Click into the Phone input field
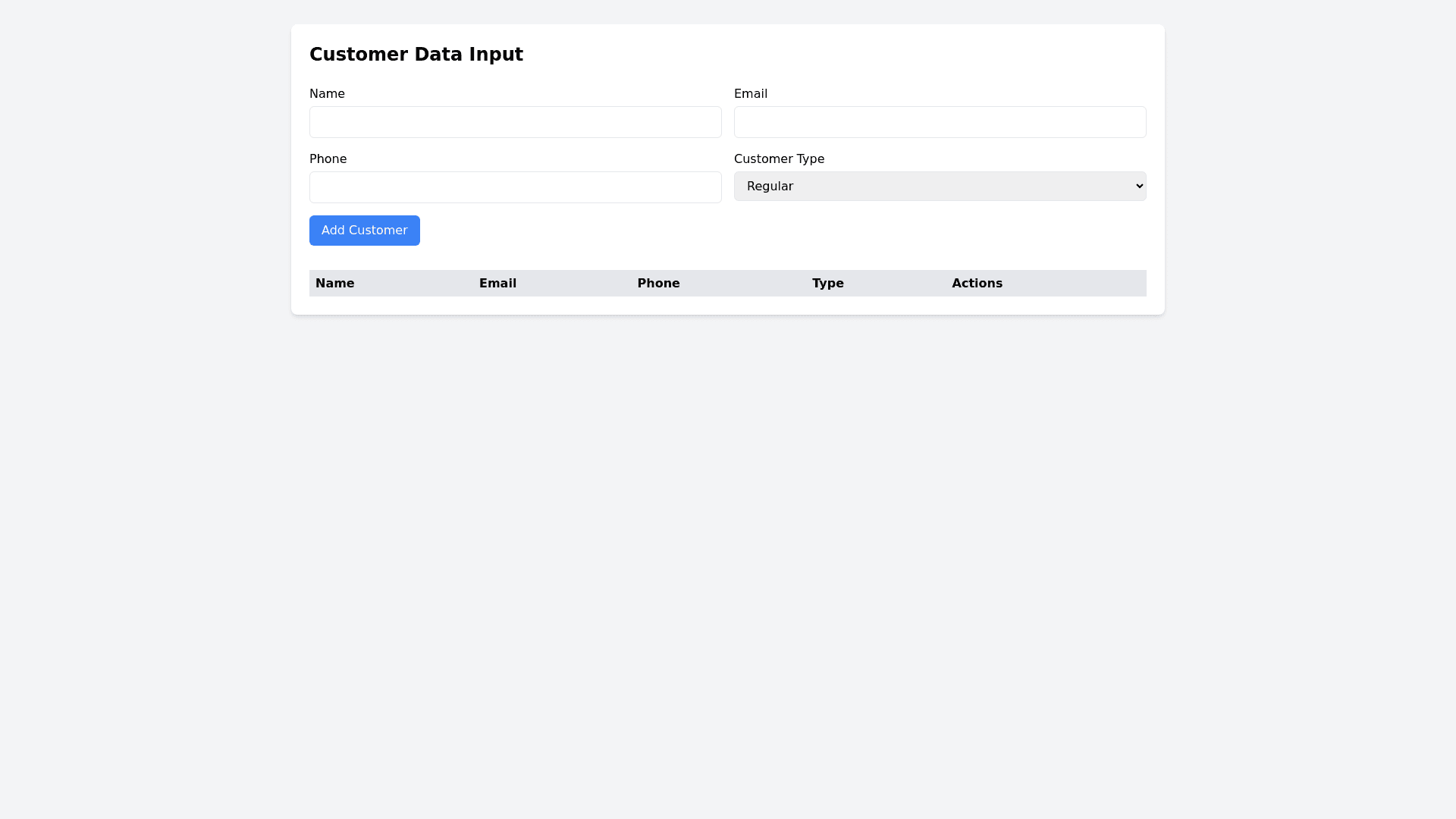Image resolution: width=1456 pixels, height=819 pixels. pyautogui.click(x=515, y=187)
